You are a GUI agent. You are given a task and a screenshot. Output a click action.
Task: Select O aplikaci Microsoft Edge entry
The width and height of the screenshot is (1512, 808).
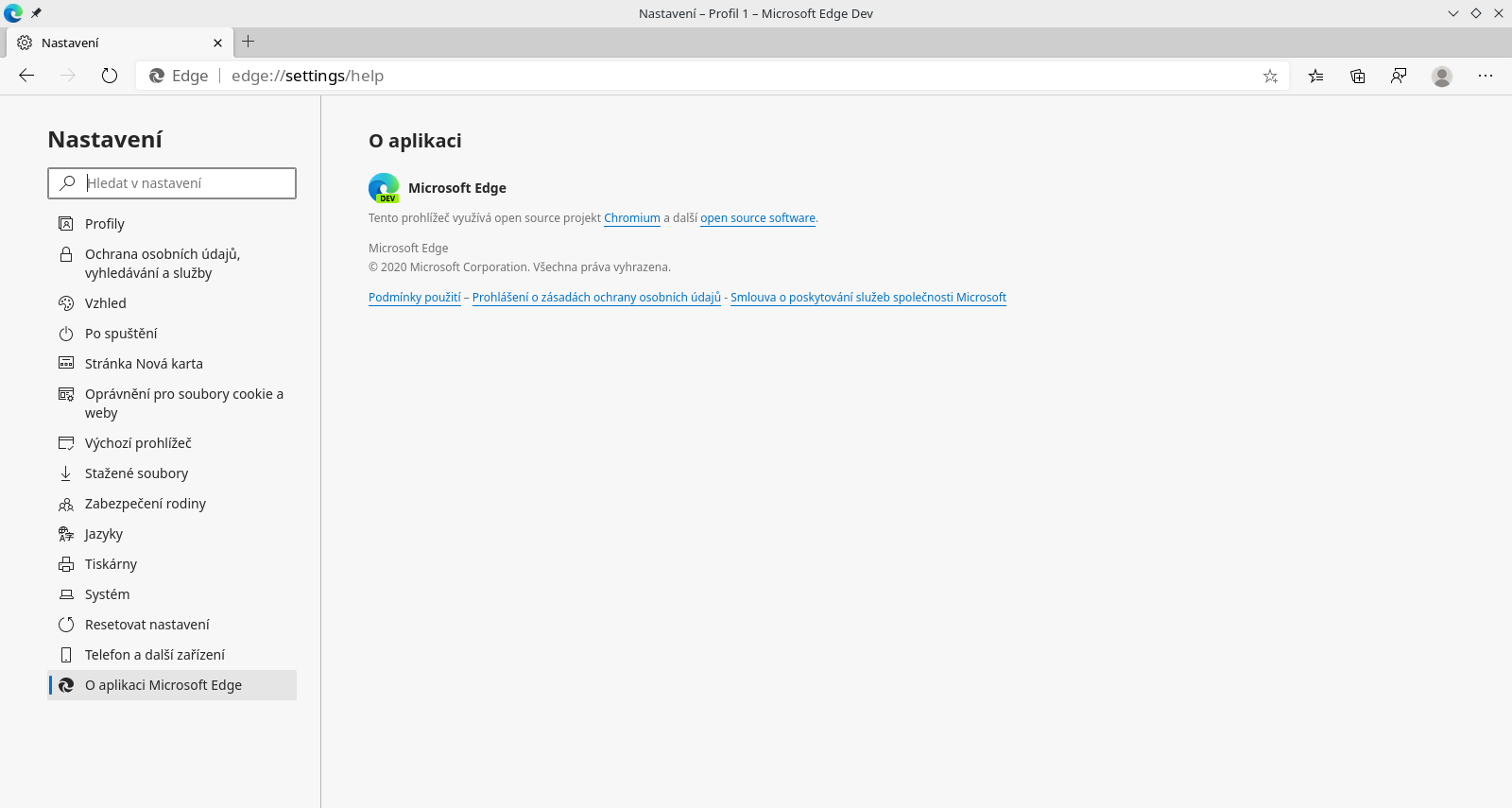172,685
